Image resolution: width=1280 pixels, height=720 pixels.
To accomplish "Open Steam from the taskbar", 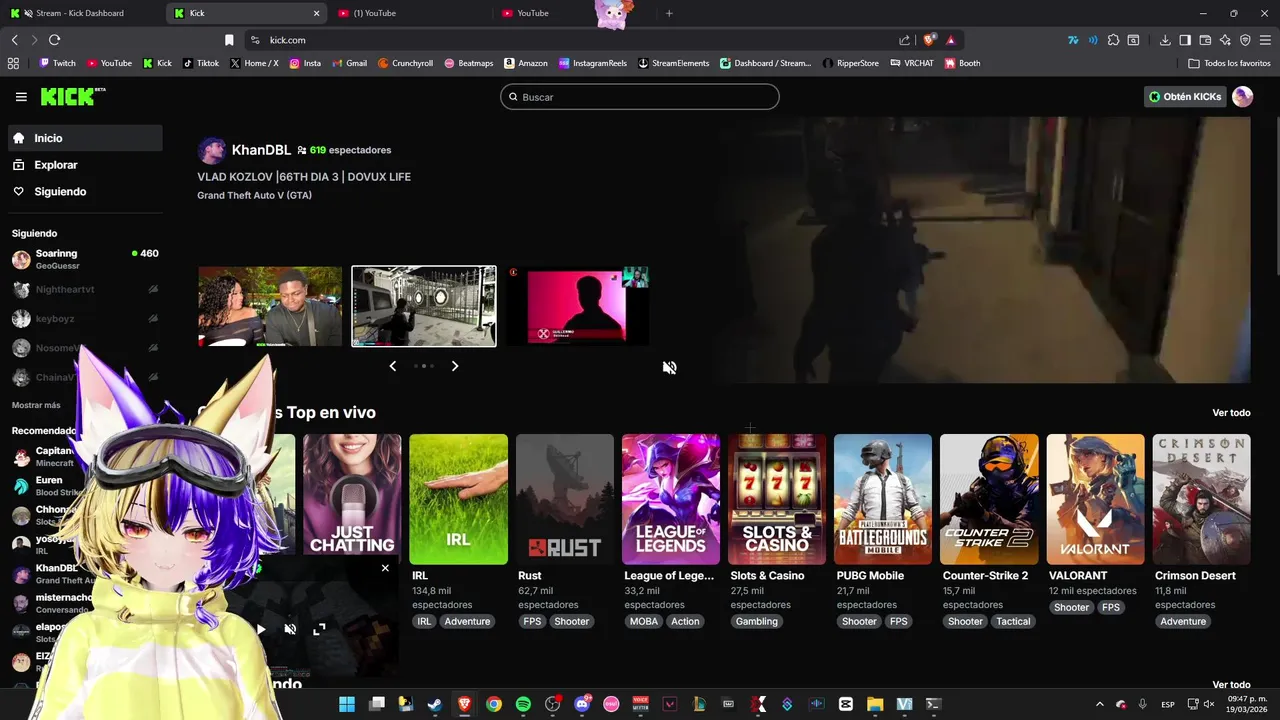I will point(435,704).
